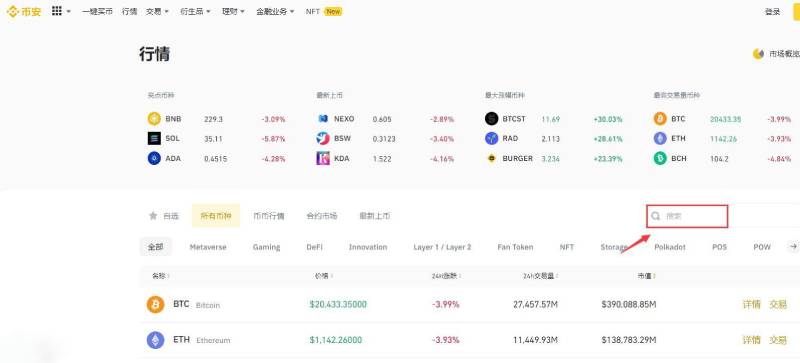Click the ETH price $1,142.26000
The image size is (800, 363).
point(336,340)
